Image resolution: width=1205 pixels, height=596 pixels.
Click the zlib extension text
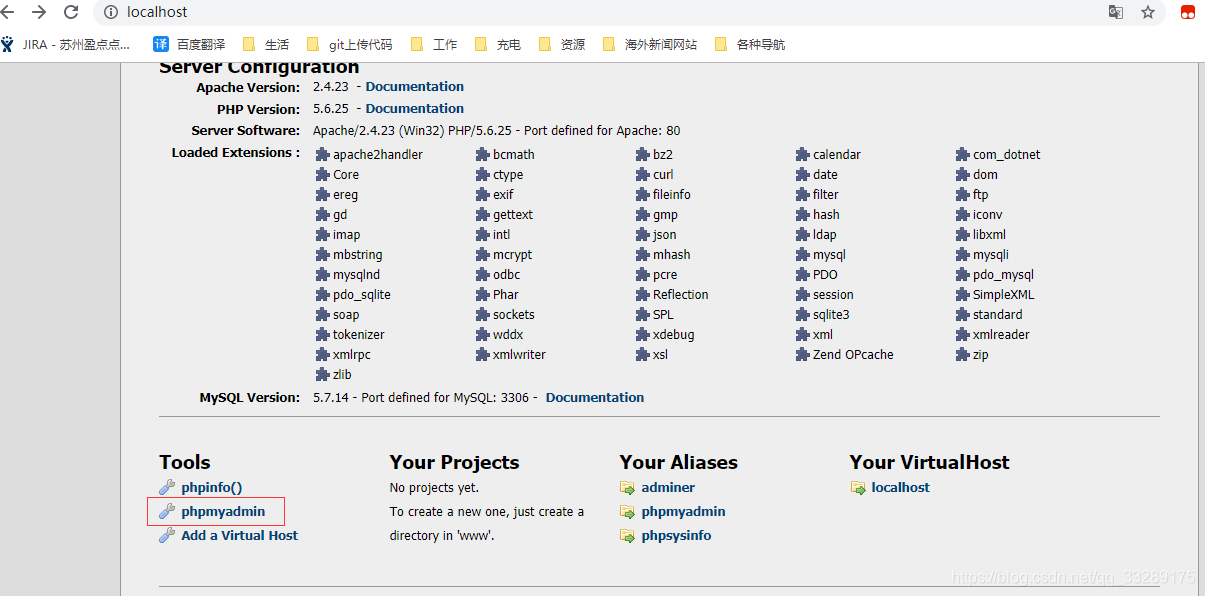(342, 375)
